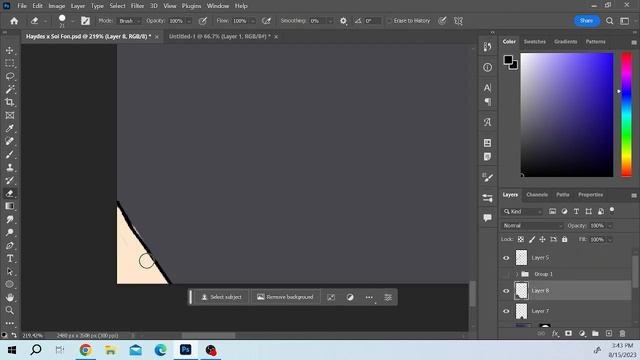The width and height of the screenshot is (640, 360).
Task: Open the Filter menu
Action: (x=137, y=6)
